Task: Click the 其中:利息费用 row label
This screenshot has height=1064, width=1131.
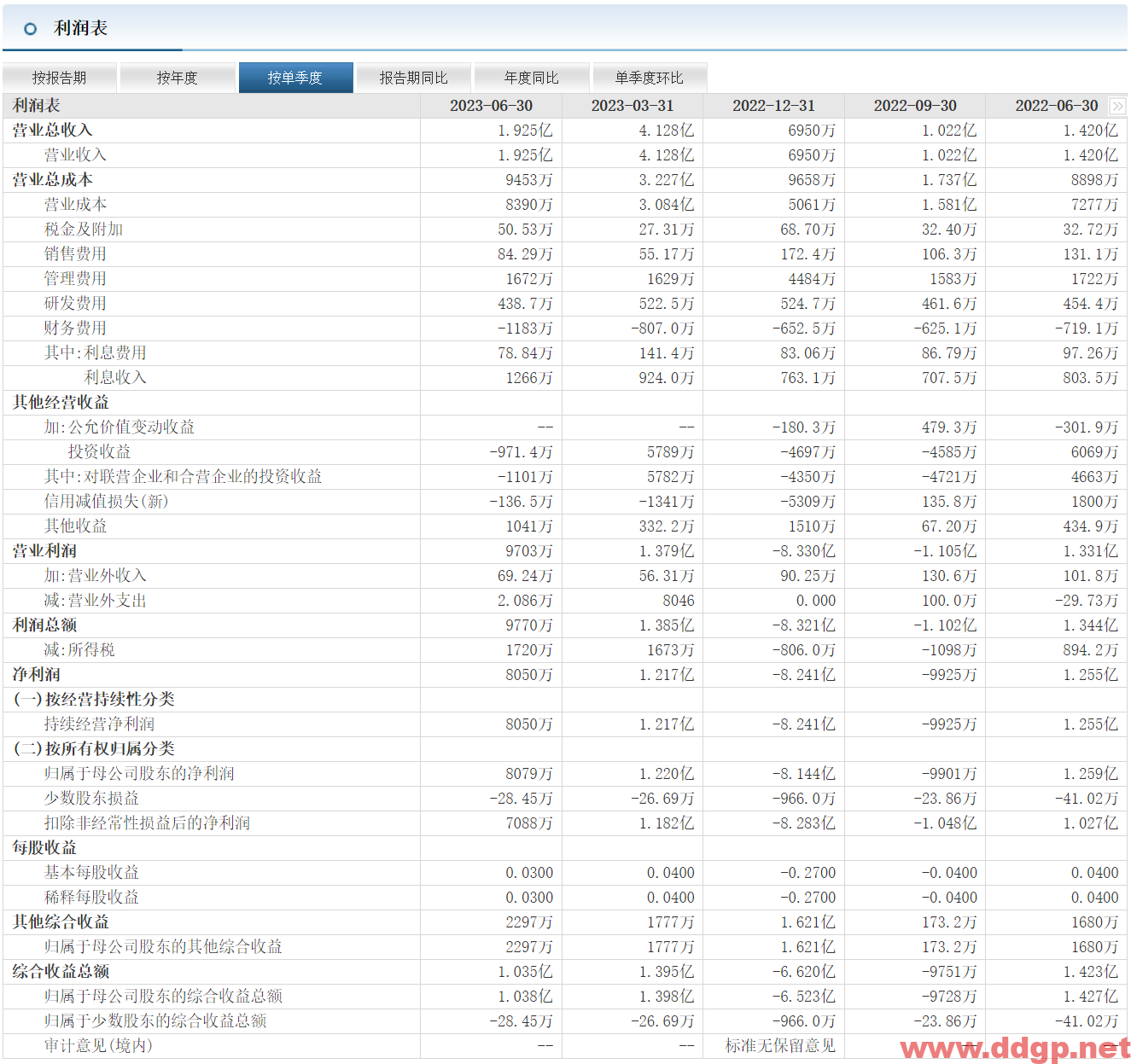Action: point(96,353)
